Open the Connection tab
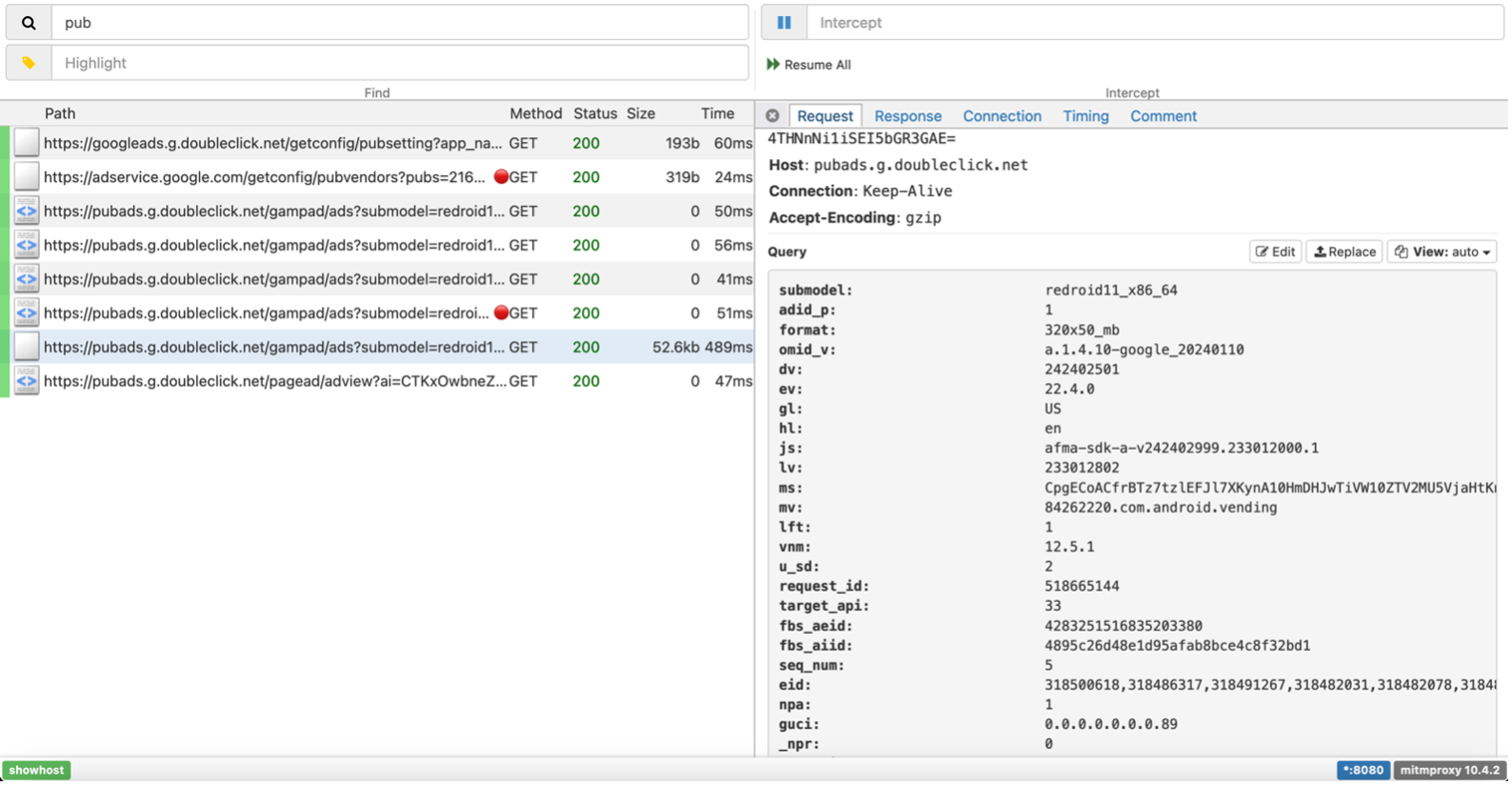This screenshot has height=786, width=1512. [1002, 116]
